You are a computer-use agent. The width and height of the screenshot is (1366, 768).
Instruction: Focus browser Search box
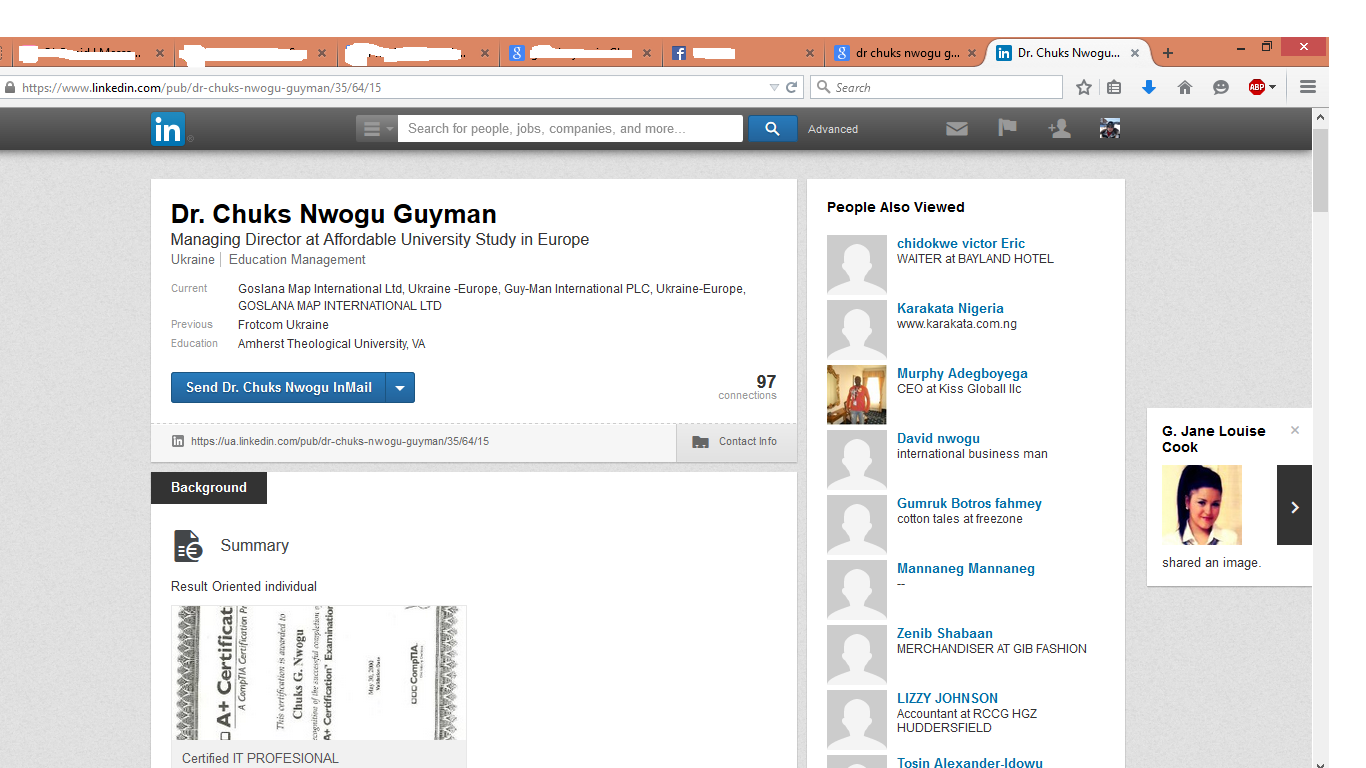(x=936, y=88)
